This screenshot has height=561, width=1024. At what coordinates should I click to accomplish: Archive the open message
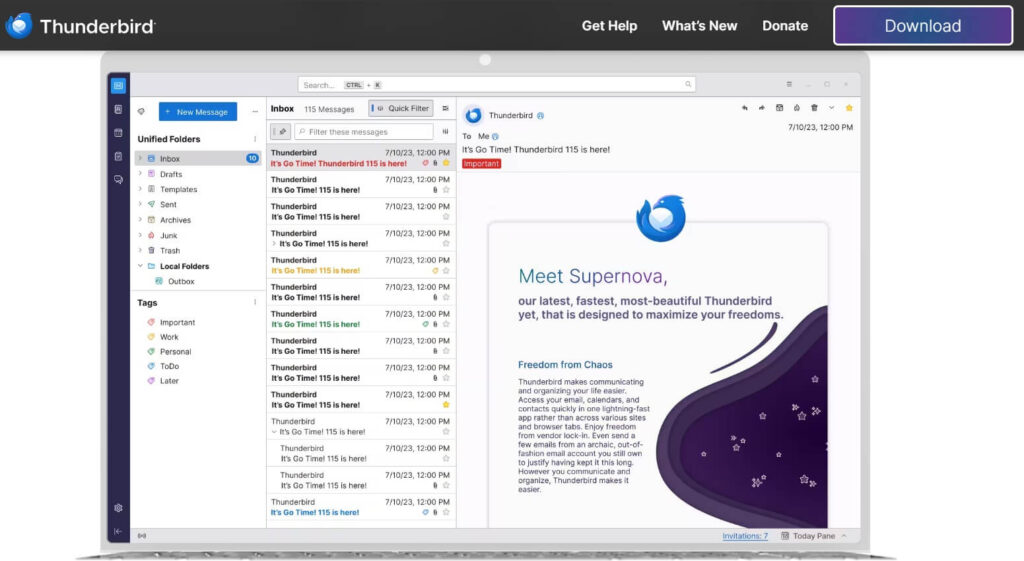coord(779,108)
